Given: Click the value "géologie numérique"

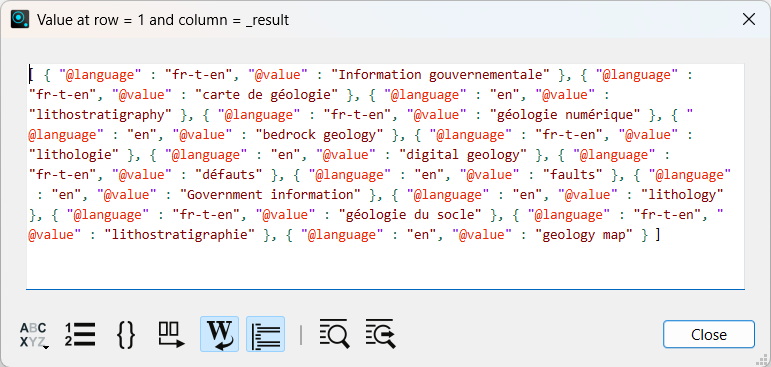Looking at the screenshot, I should [565, 115].
